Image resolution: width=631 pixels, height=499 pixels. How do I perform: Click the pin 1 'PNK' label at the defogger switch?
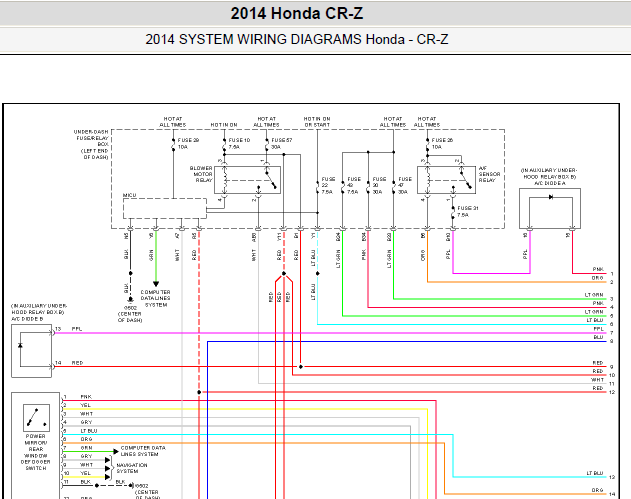[86, 396]
